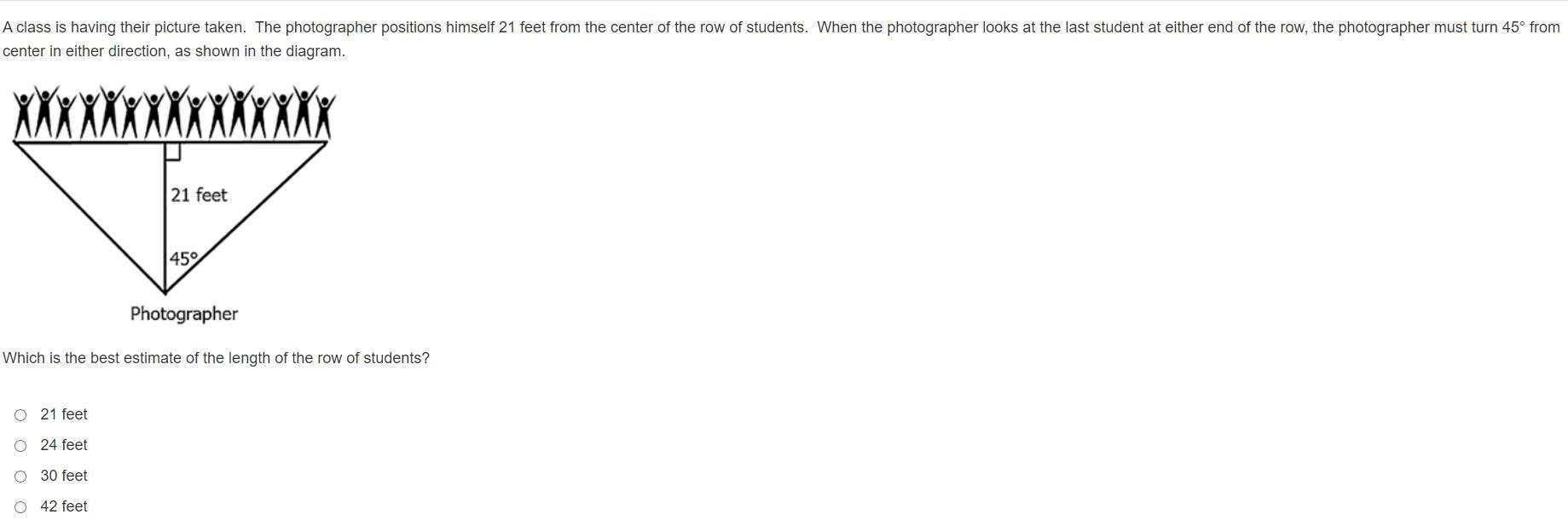The height and width of the screenshot is (526, 1568).
Task: Click the bottom vertex of the triangle diagram
Action: (x=165, y=292)
